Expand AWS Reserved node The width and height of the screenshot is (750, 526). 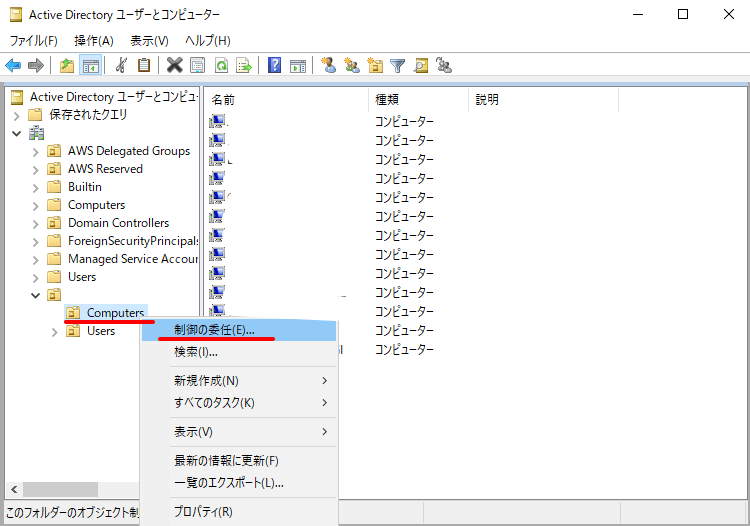[x=35, y=170]
